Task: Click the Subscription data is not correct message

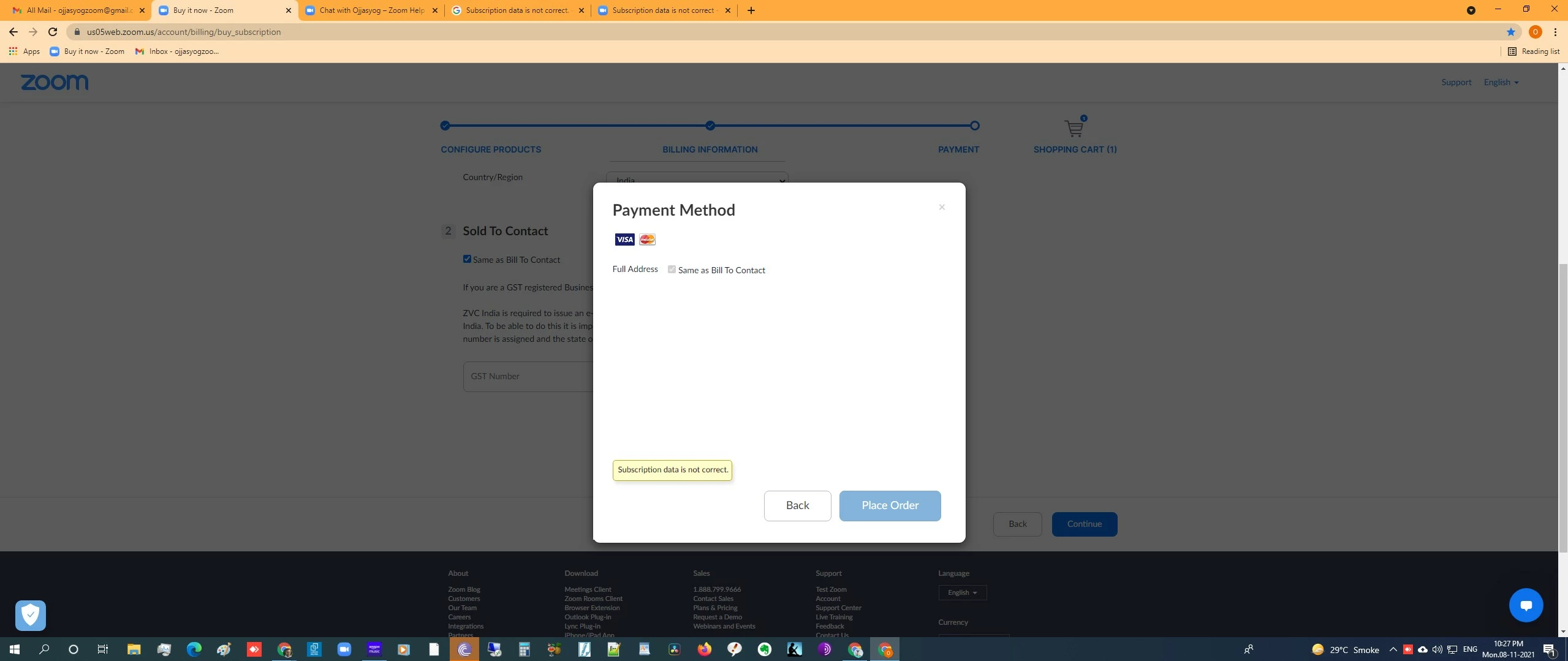Action: [x=672, y=470]
